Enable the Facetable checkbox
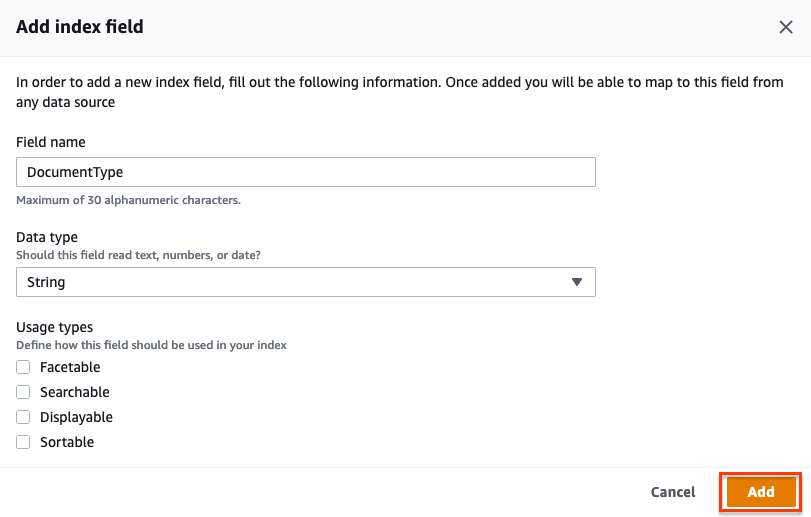This screenshot has width=811, height=517. pos(23,367)
